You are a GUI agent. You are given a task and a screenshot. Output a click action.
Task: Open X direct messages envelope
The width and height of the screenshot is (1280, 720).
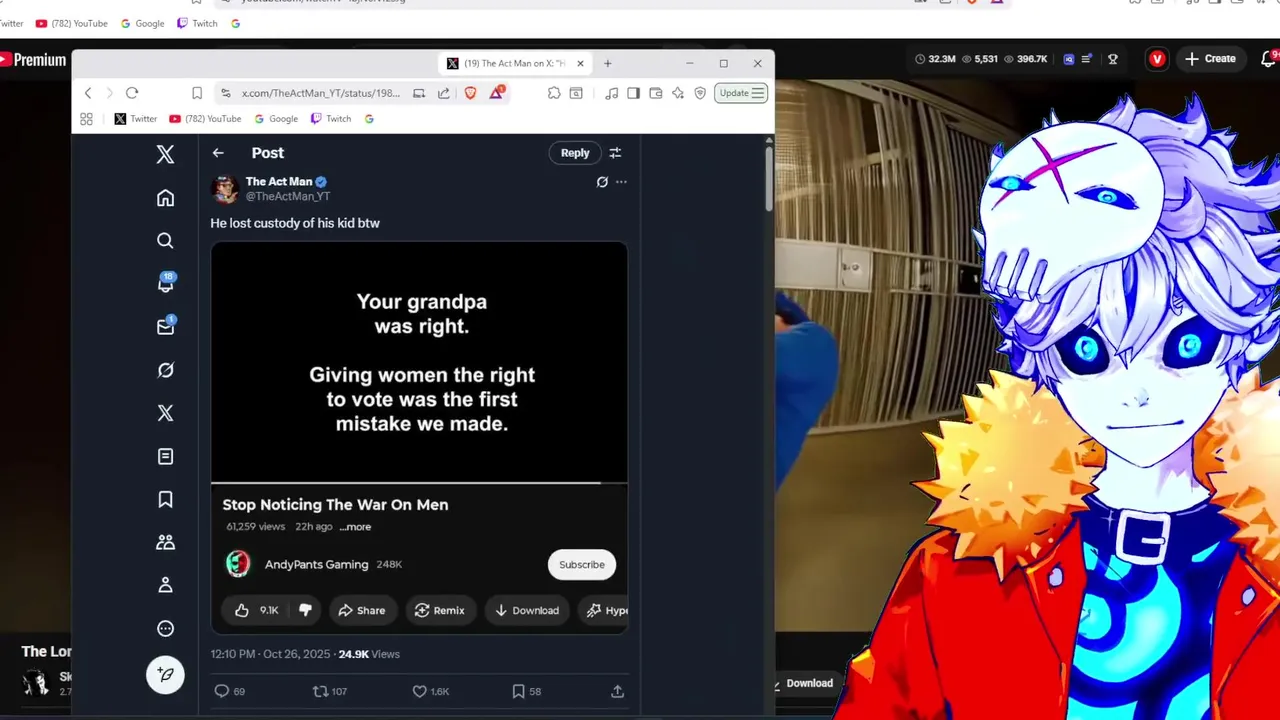[165, 326]
